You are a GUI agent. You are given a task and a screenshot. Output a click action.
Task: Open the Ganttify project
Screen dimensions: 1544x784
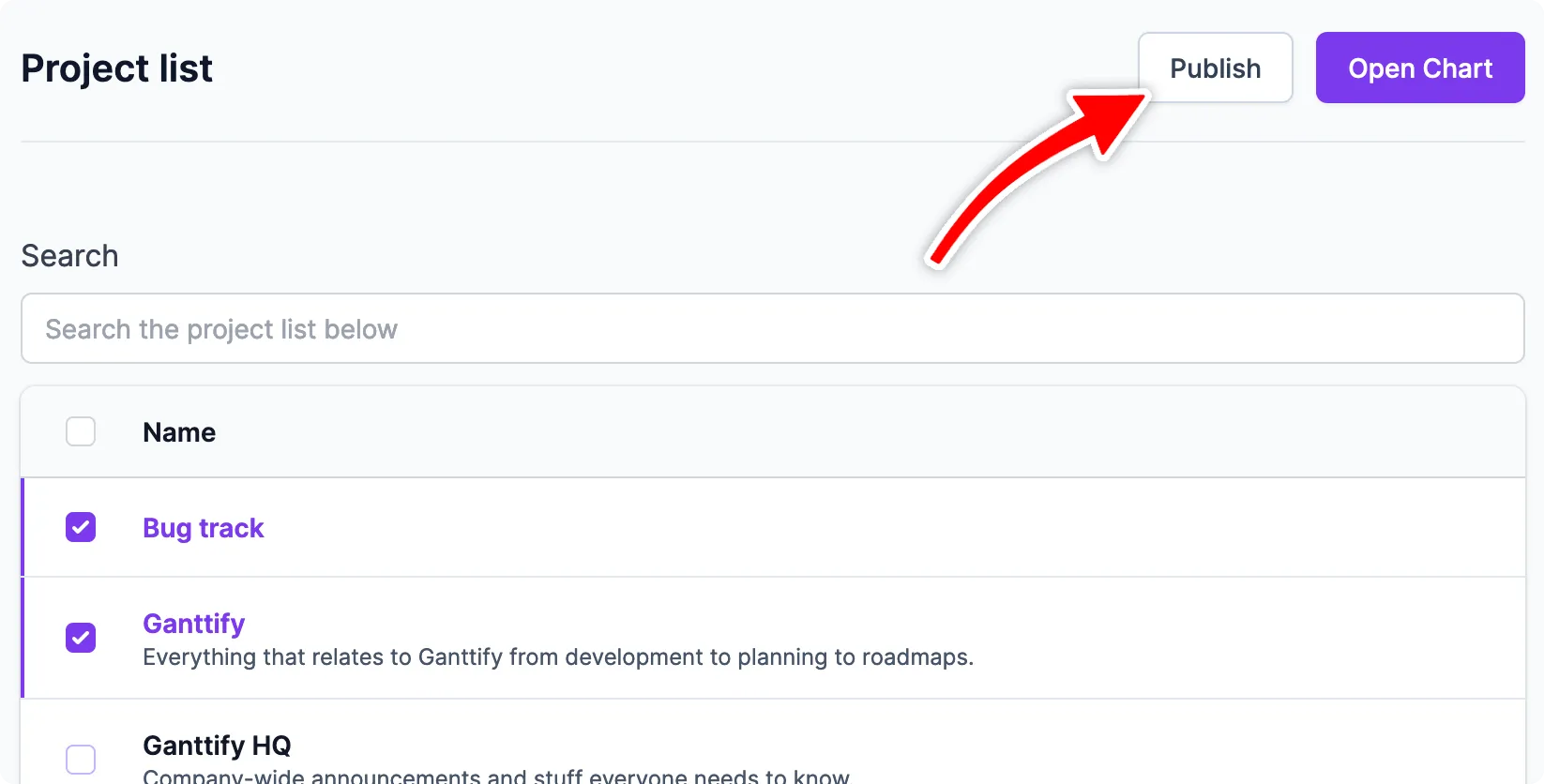point(193,623)
